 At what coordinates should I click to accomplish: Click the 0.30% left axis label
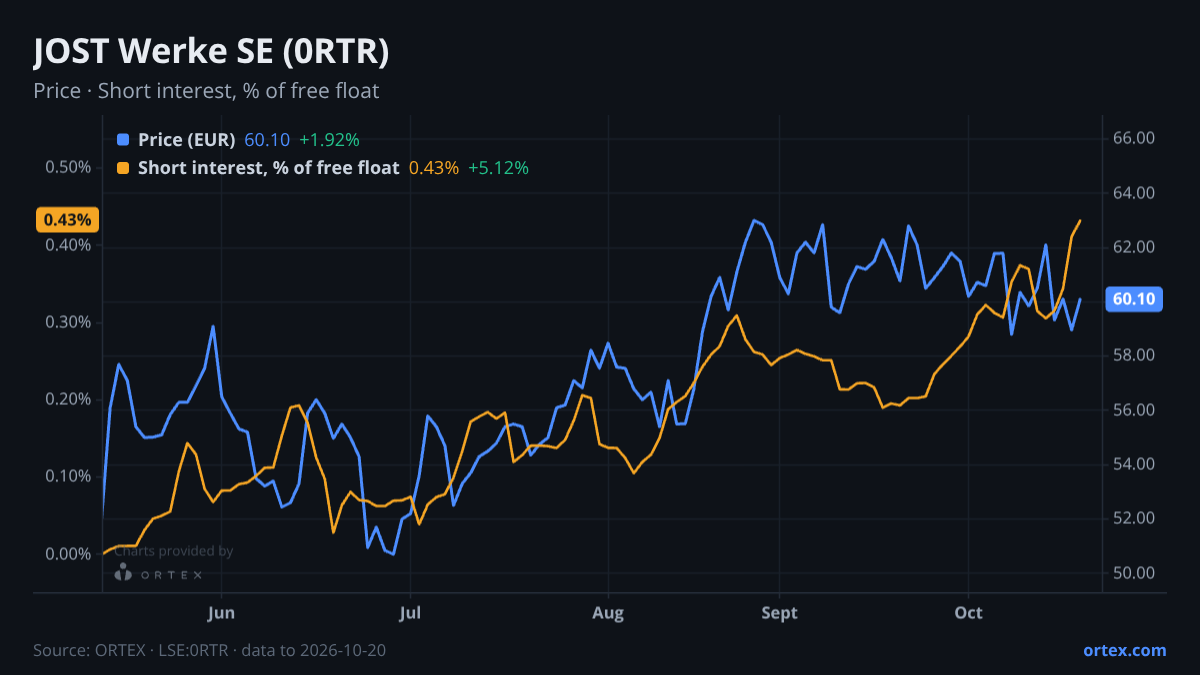(68, 322)
